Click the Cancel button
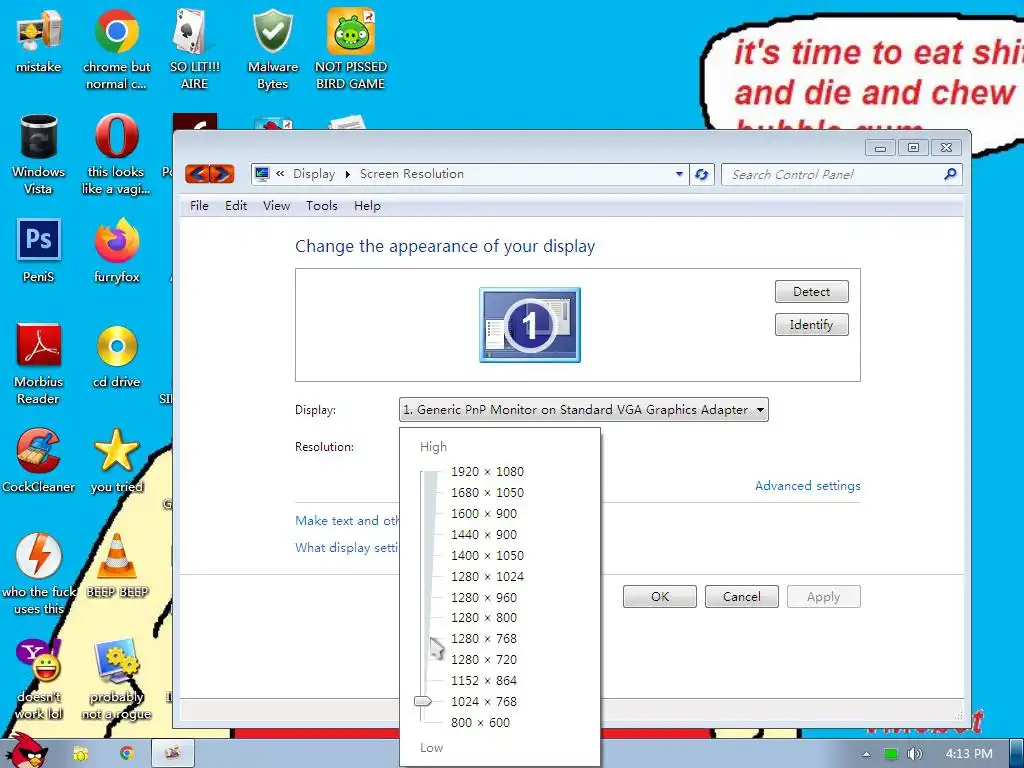This screenshot has height=768, width=1024. click(741, 596)
